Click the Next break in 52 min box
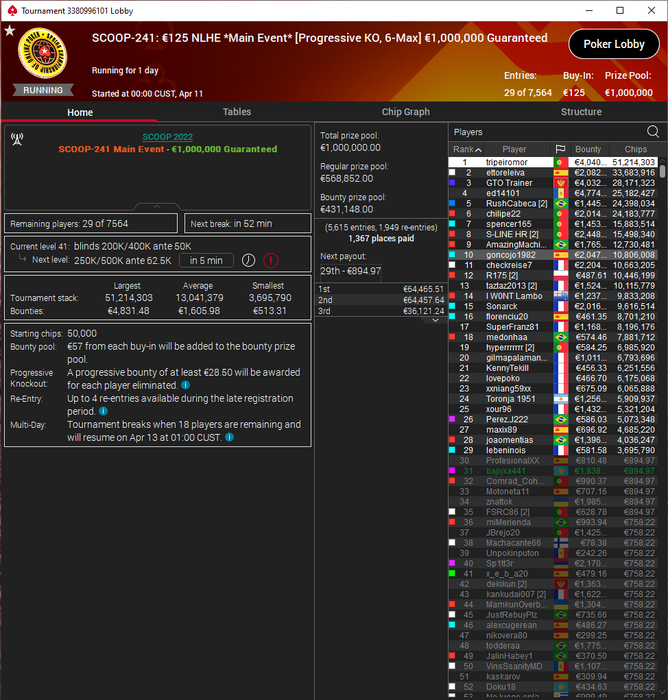The image size is (668, 700). tap(247, 223)
